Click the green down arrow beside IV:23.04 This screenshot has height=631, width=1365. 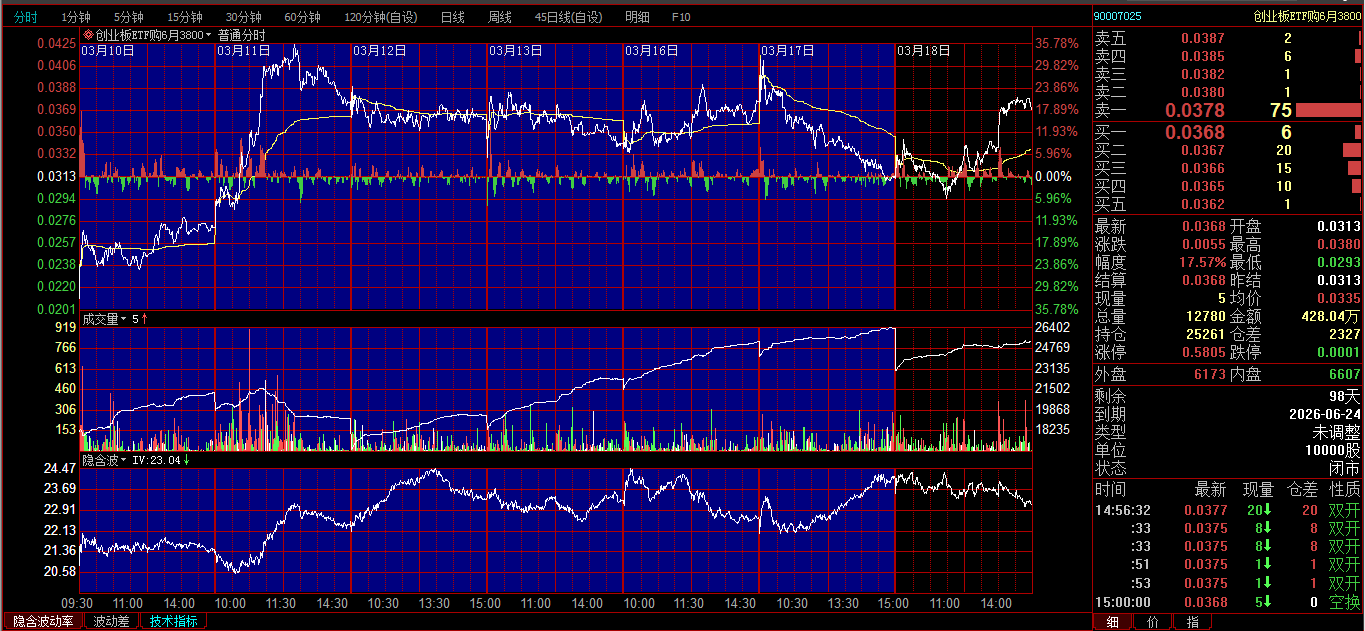tap(186, 461)
